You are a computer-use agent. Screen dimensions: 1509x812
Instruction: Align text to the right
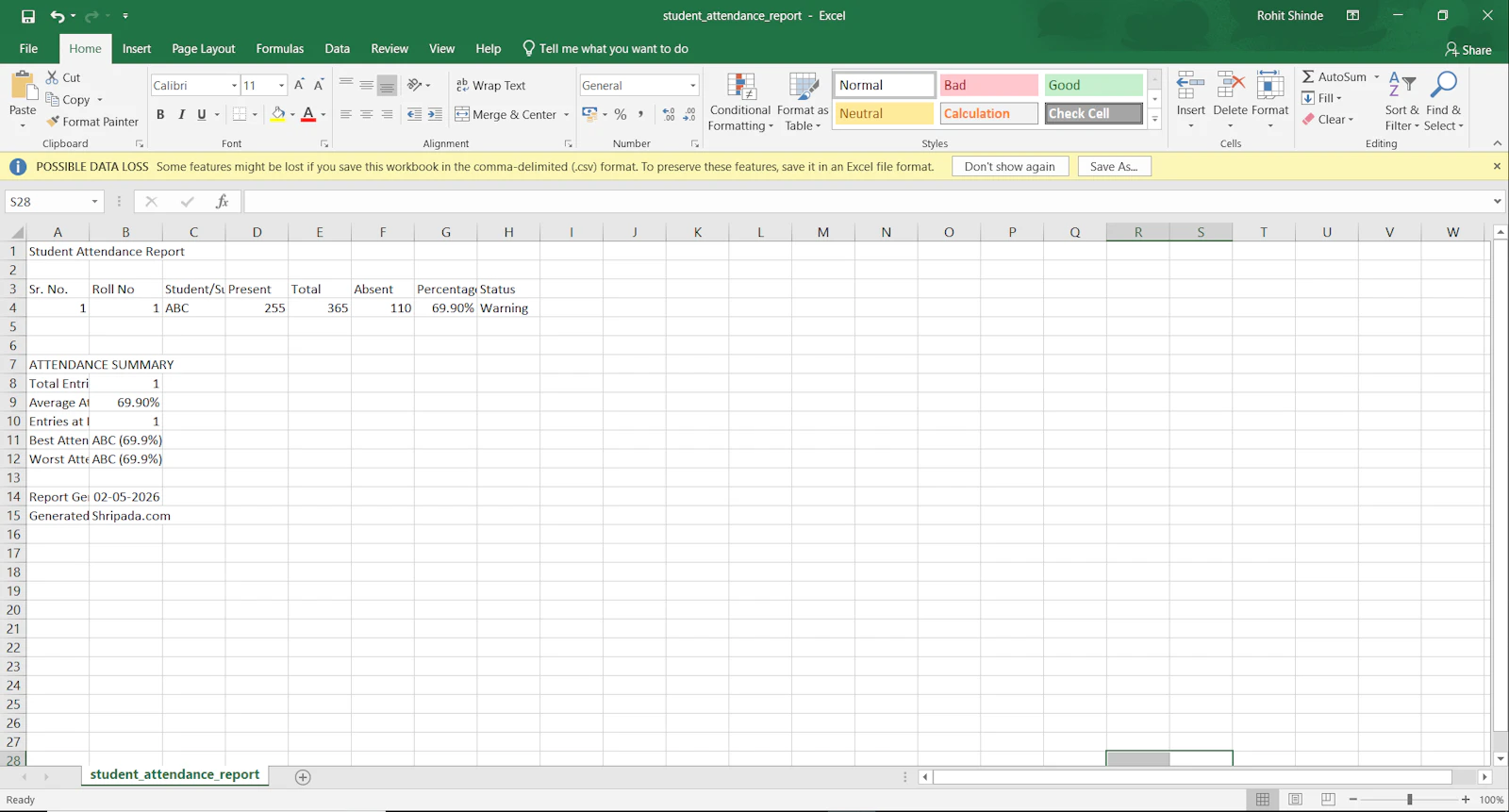pos(387,114)
